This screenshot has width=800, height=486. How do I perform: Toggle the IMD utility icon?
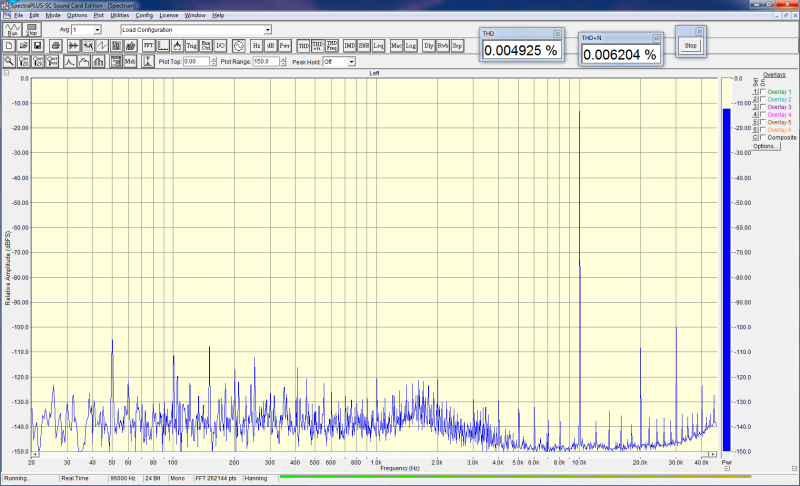pyautogui.click(x=349, y=46)
